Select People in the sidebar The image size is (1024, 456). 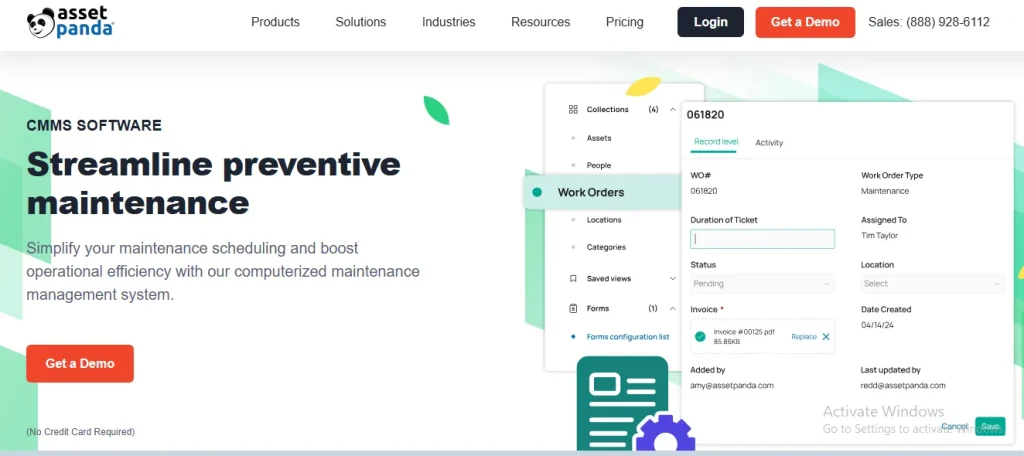(599, 165)
